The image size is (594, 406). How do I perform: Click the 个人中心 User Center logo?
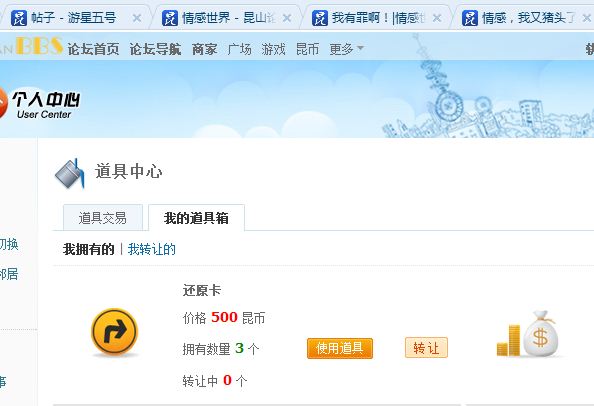click(40, 104)
